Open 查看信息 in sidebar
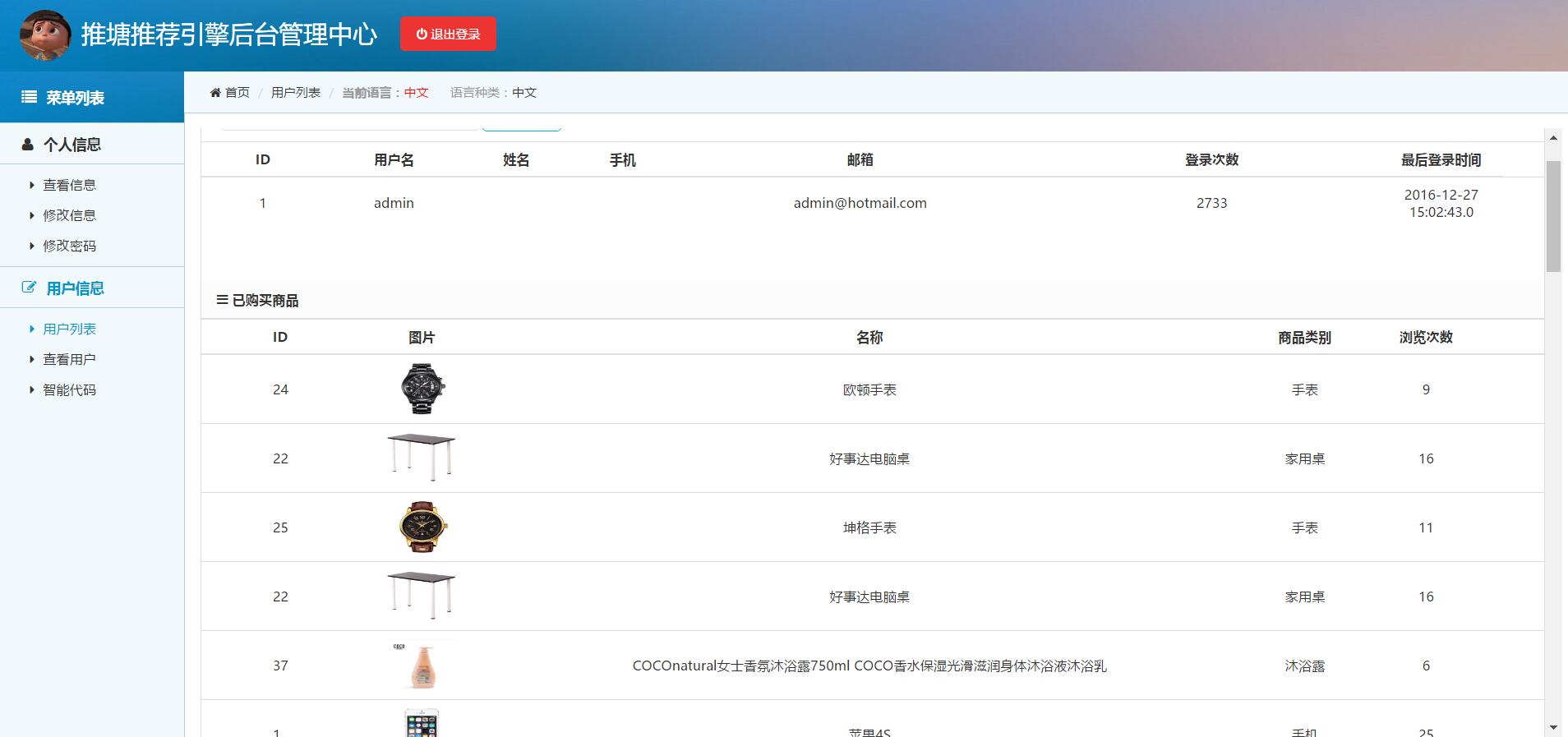 click(x=69, y=185)
